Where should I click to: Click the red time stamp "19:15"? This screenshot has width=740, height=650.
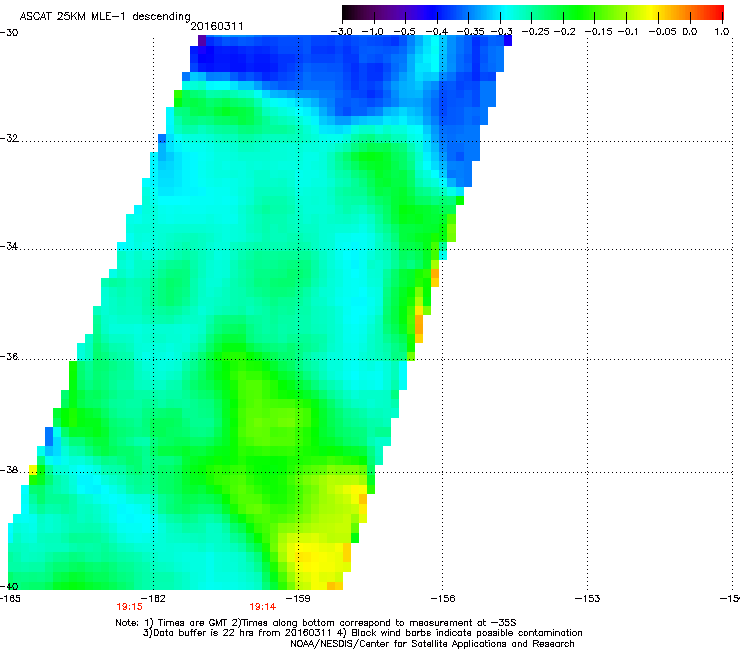coord(129,607)
